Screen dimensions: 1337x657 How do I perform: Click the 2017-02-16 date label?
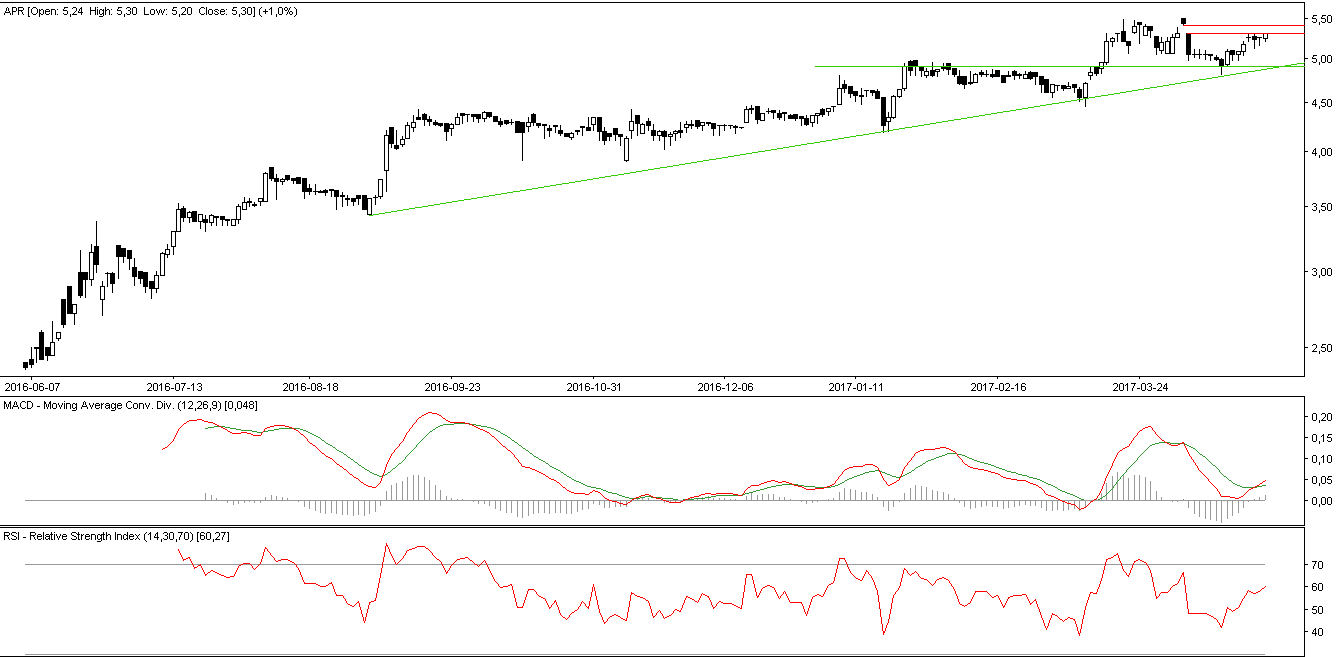click(x=998, y=386)
